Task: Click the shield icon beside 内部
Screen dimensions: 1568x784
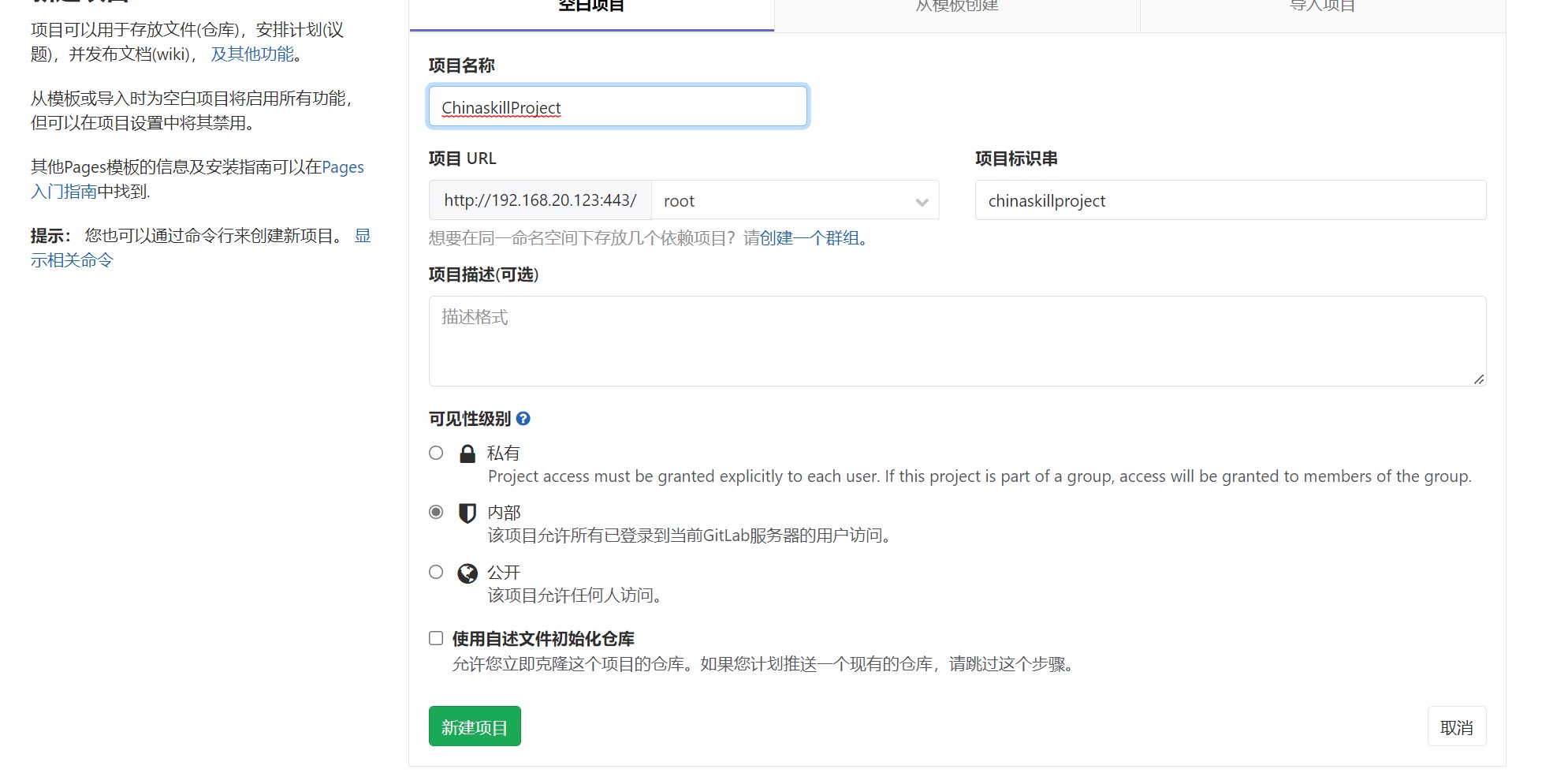Action: 467,513
